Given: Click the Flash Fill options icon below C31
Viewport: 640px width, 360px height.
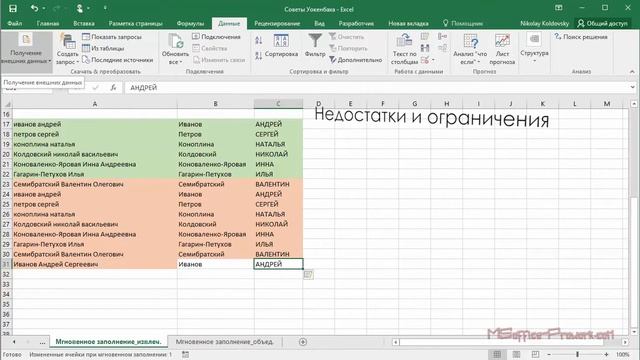Looking at the screenshot, I should [x=309, y=275].
